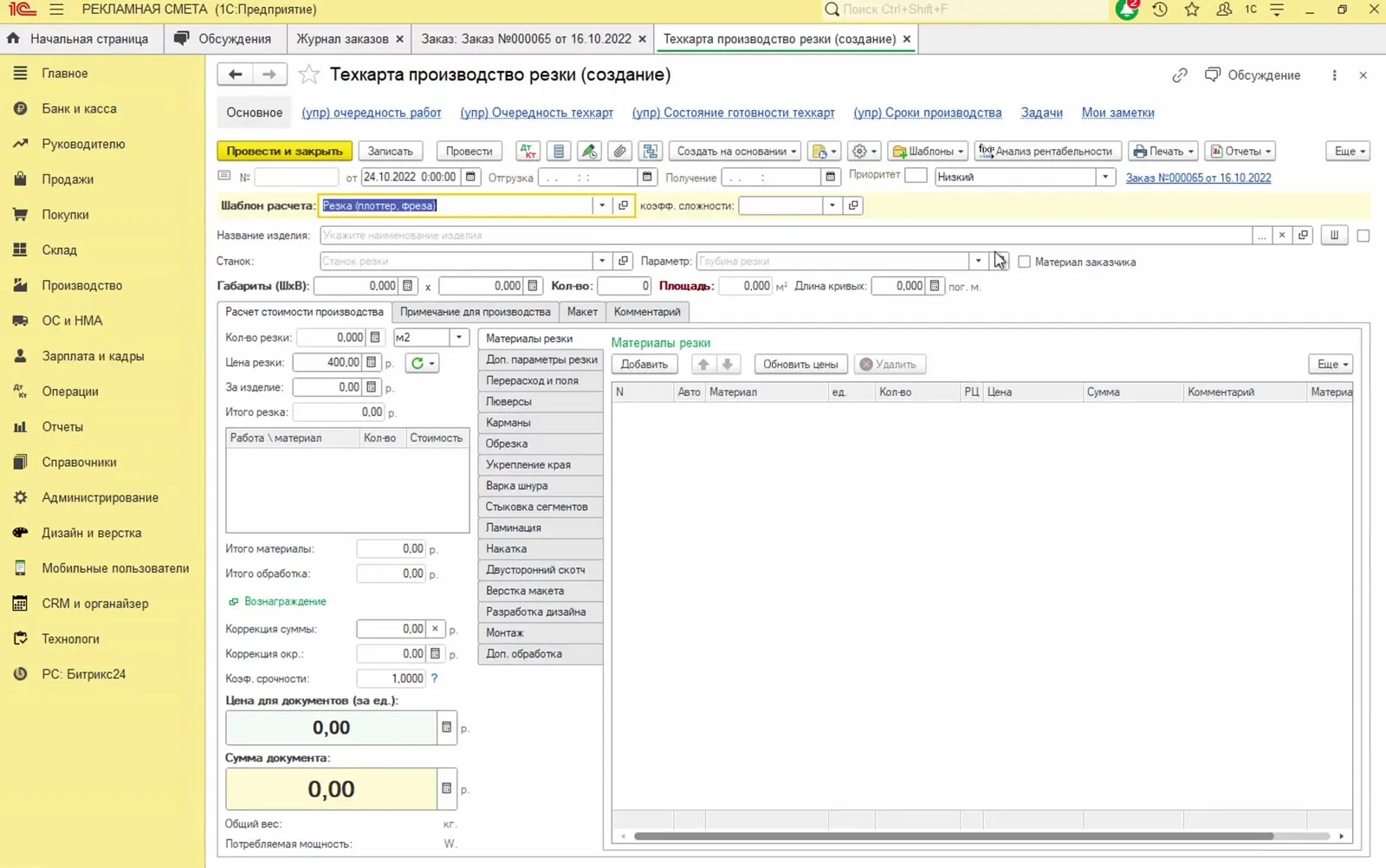This screenshot has width=1386, height=868.
Task: Open calculator icon next to Сумма документа
Action: (446, 789)
